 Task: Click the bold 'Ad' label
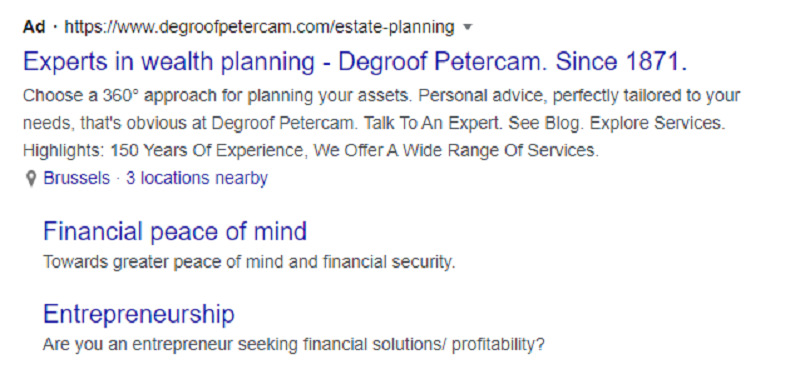(34, 27)
